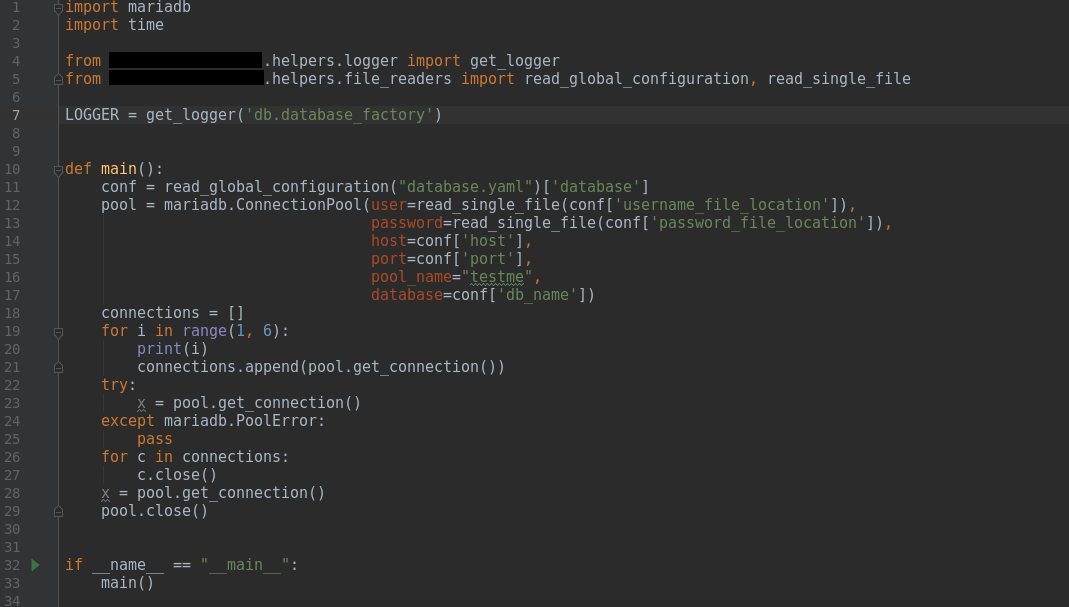Click line number 7 in the gutter
This screenshot has height=607, width=1069.
16,115
